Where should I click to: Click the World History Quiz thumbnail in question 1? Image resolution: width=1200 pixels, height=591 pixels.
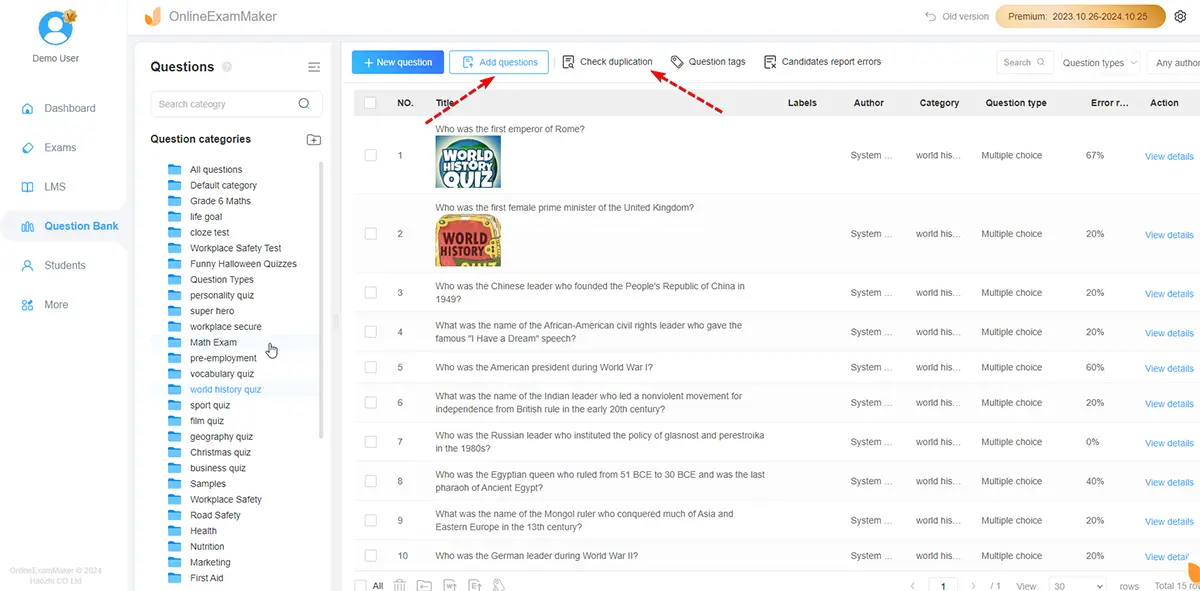(x=468, y=162)
